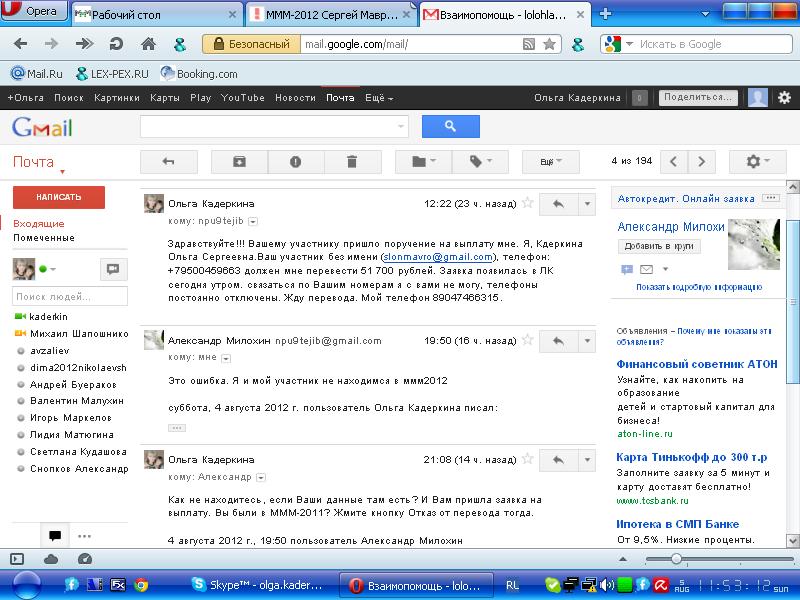Archive the conversation with the archive icon
800x600 pixels.
pos(239,162)
